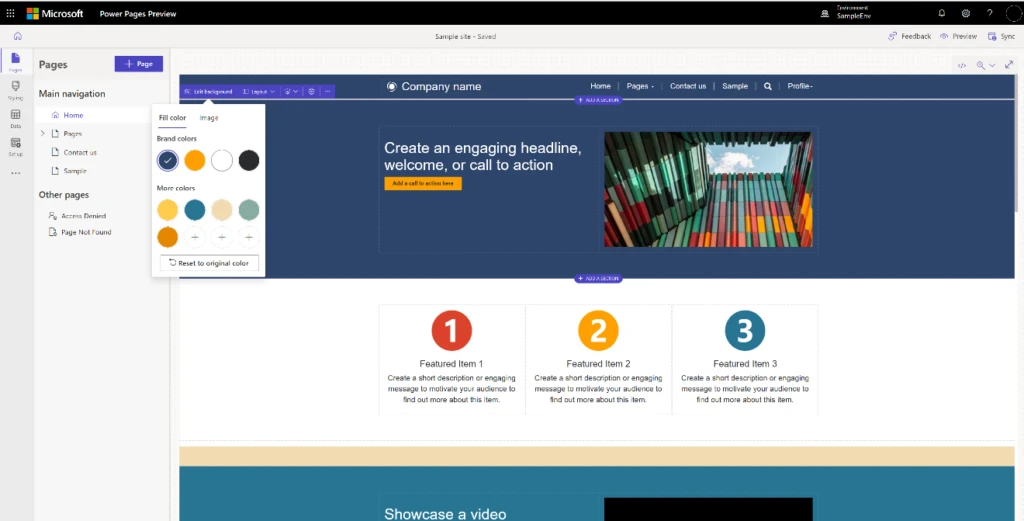Click the Preview button

tap(958, 37)
